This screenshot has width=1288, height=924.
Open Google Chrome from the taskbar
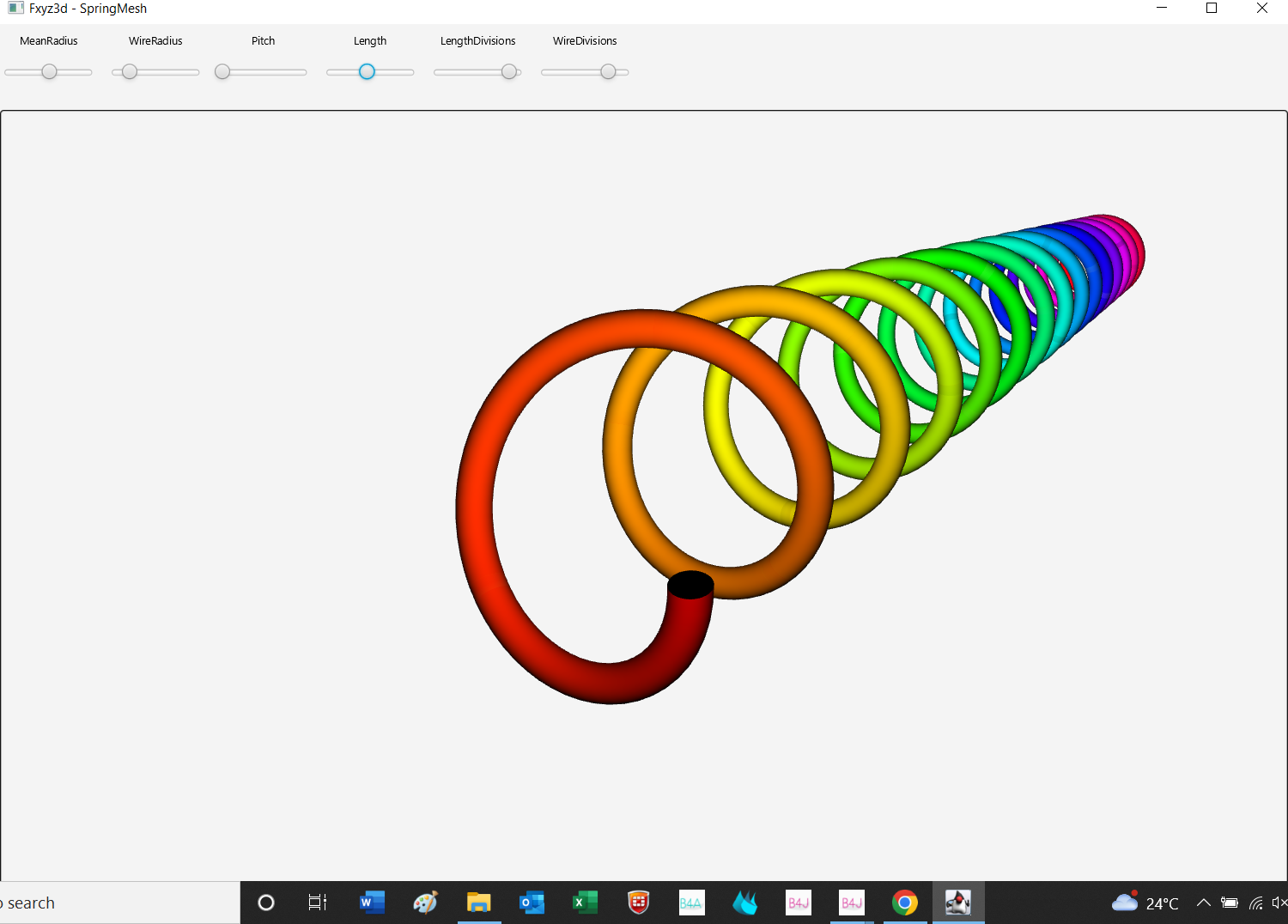905,903
